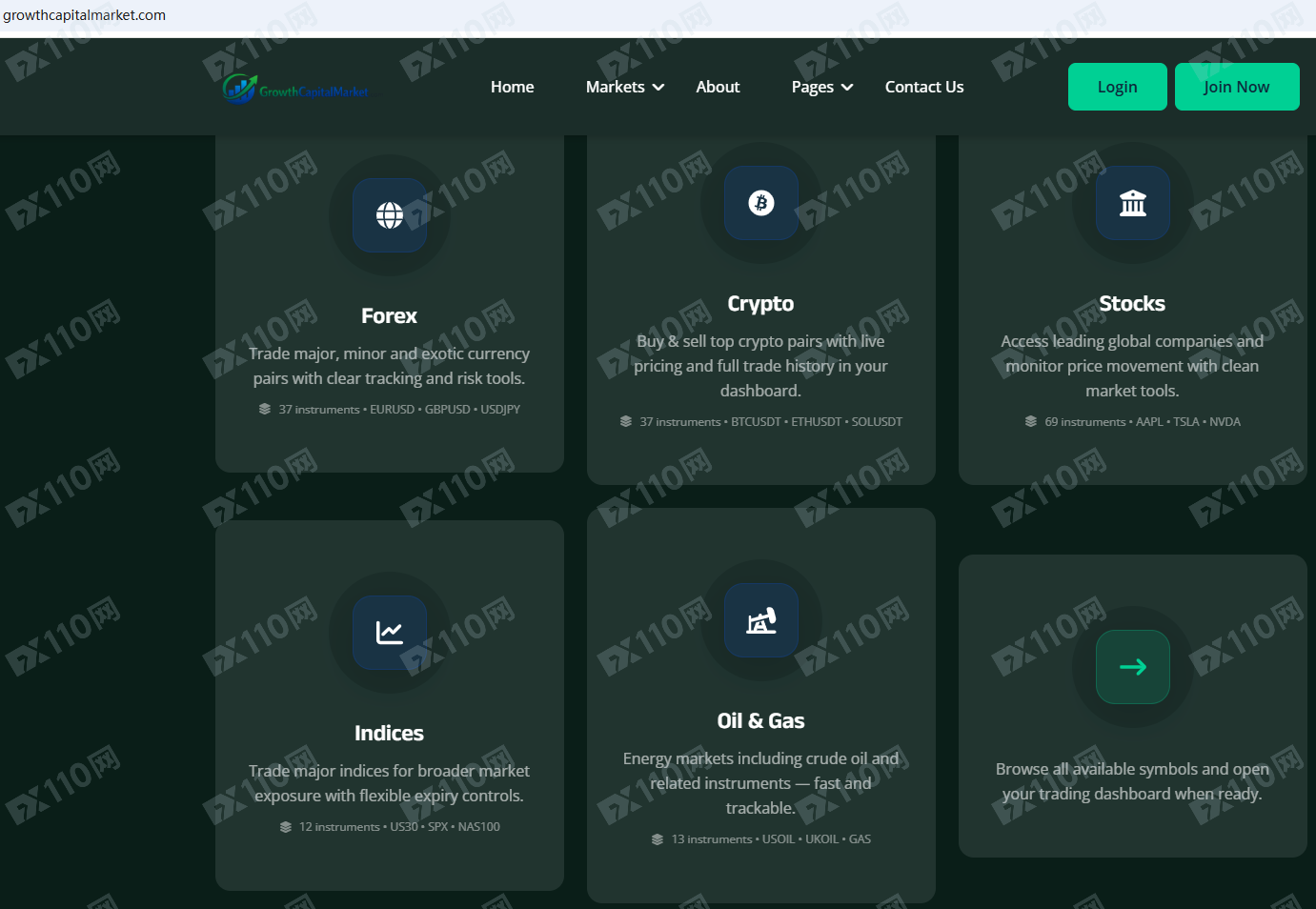This screenshot has width=1316, height=909.
Task: Click the GrowthCapitalMarket logo
Action: [296, 89]
